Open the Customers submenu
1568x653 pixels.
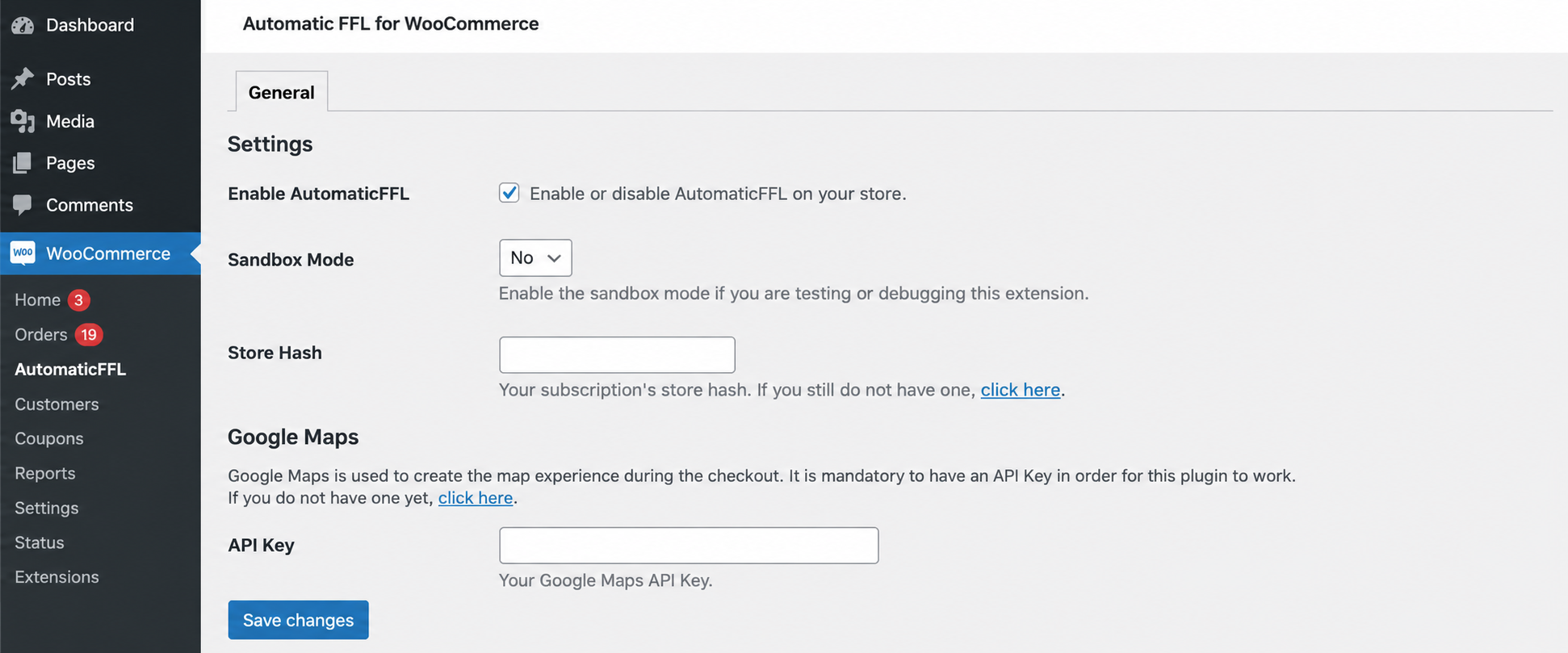[x=57, y=404]
